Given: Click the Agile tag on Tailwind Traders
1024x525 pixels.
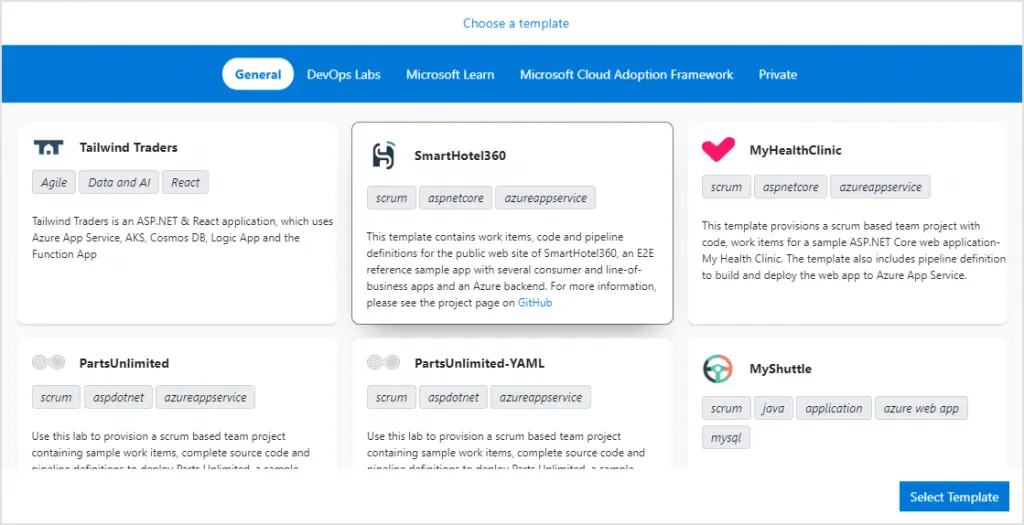Looking at the screenshot, I should [54, 183].
